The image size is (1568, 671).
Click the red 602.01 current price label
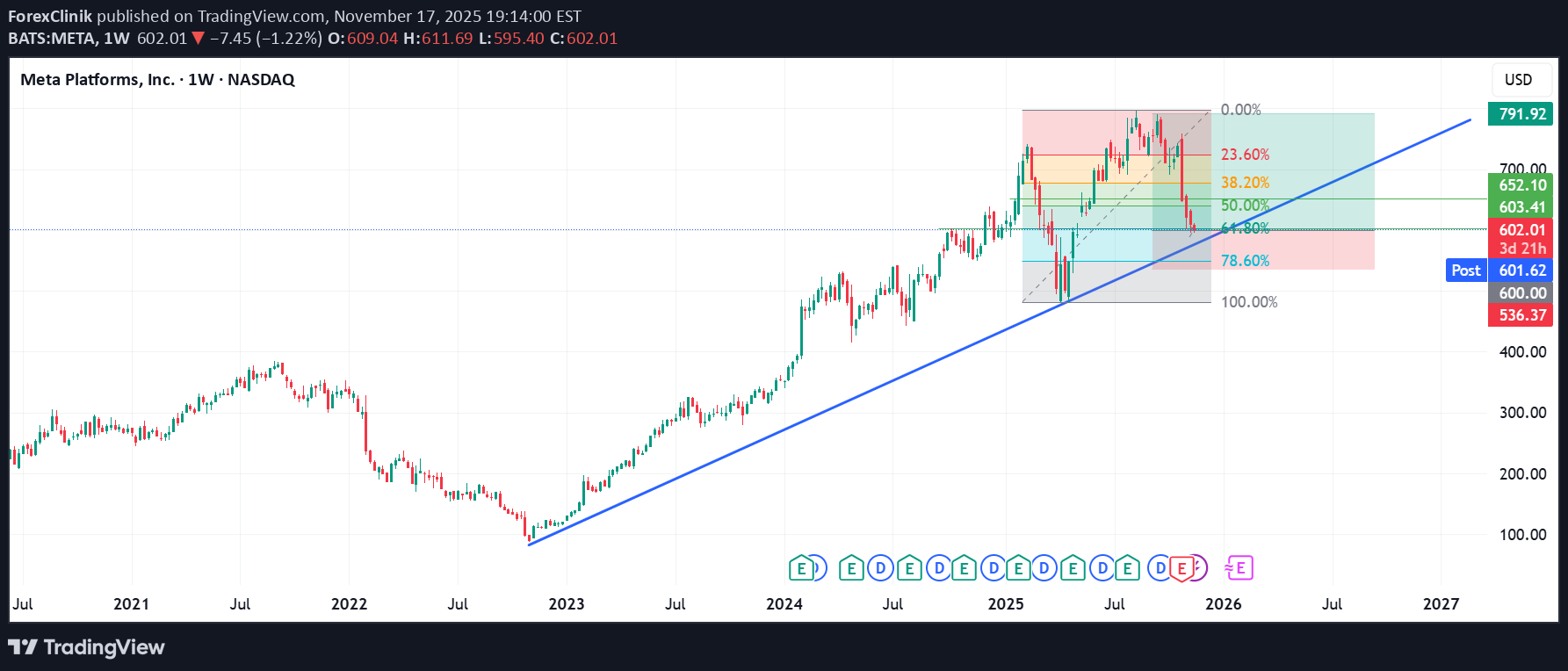tap(1521, 230)
